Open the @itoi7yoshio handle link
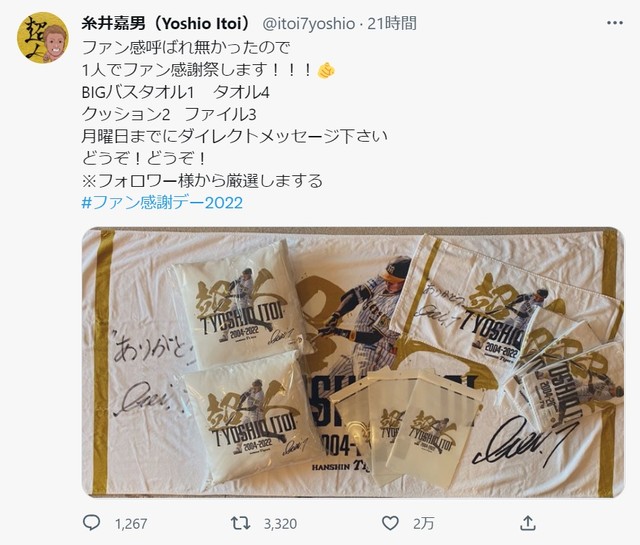Viewport: 640px width, 545px height. (x=309, y=24)
